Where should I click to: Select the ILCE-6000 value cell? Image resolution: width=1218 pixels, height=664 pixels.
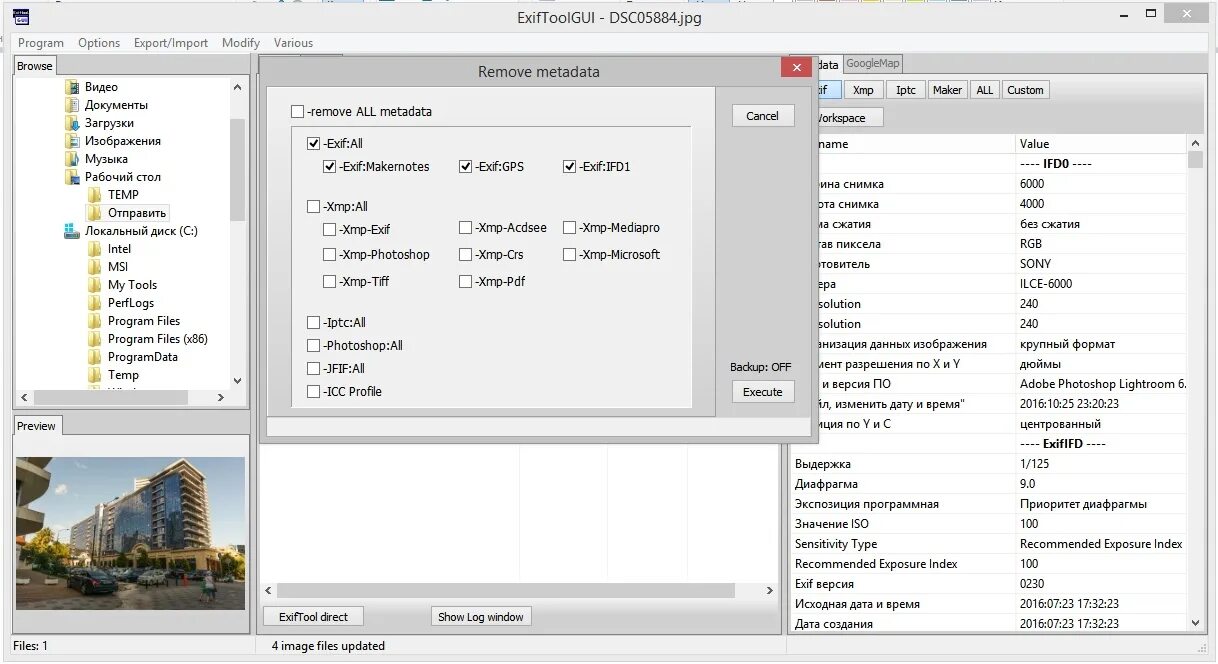[x=1101, y=284]
